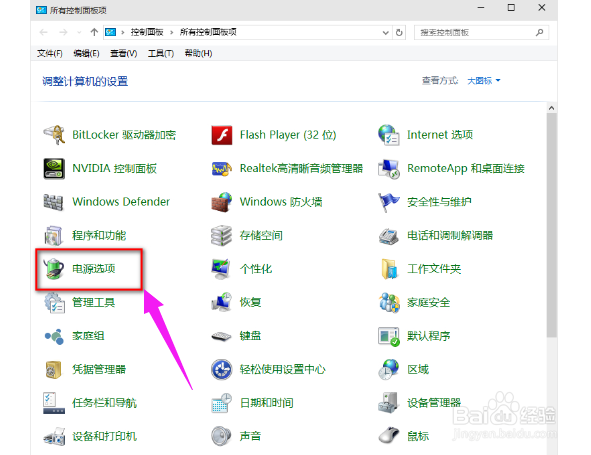Viewport: 591px width, 455px height.
Task: Open the 大图标 view mode dropdown
Action: [484, 80]
